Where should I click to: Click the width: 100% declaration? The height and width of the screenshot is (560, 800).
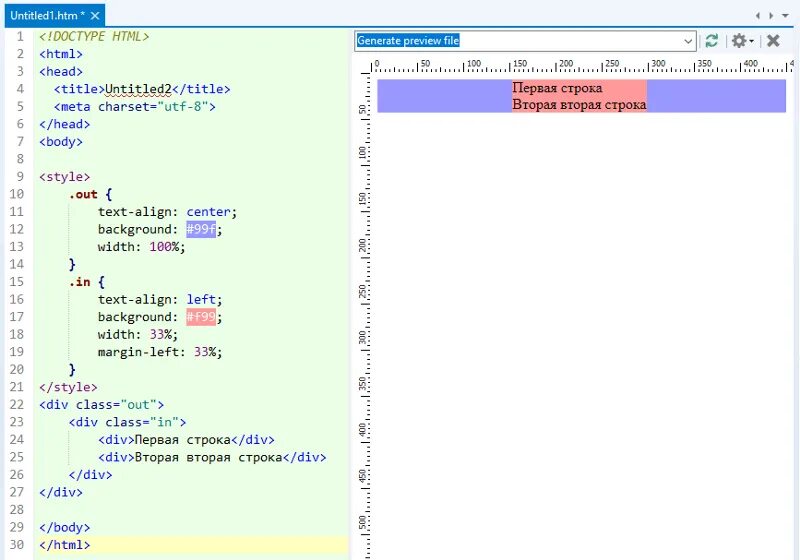pyautogui.click(x=141, y=247)
